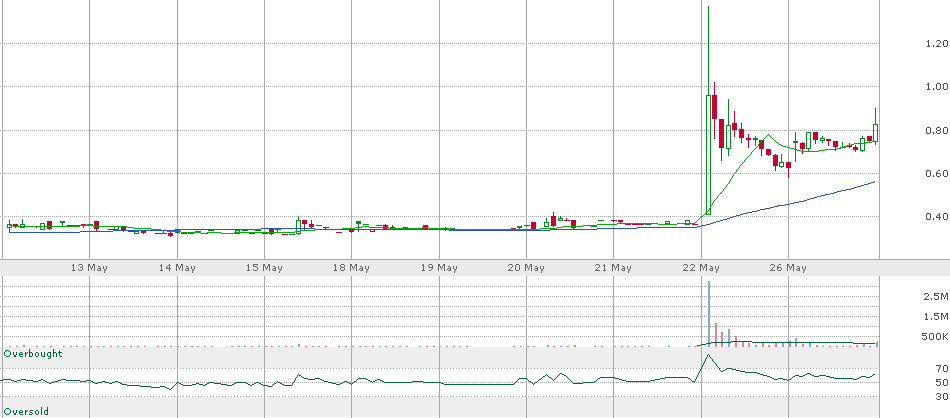The width and height of the screenshot is (950, 418).
Task: Click the RSI 50 level label
Action: [x=942, y=382]
